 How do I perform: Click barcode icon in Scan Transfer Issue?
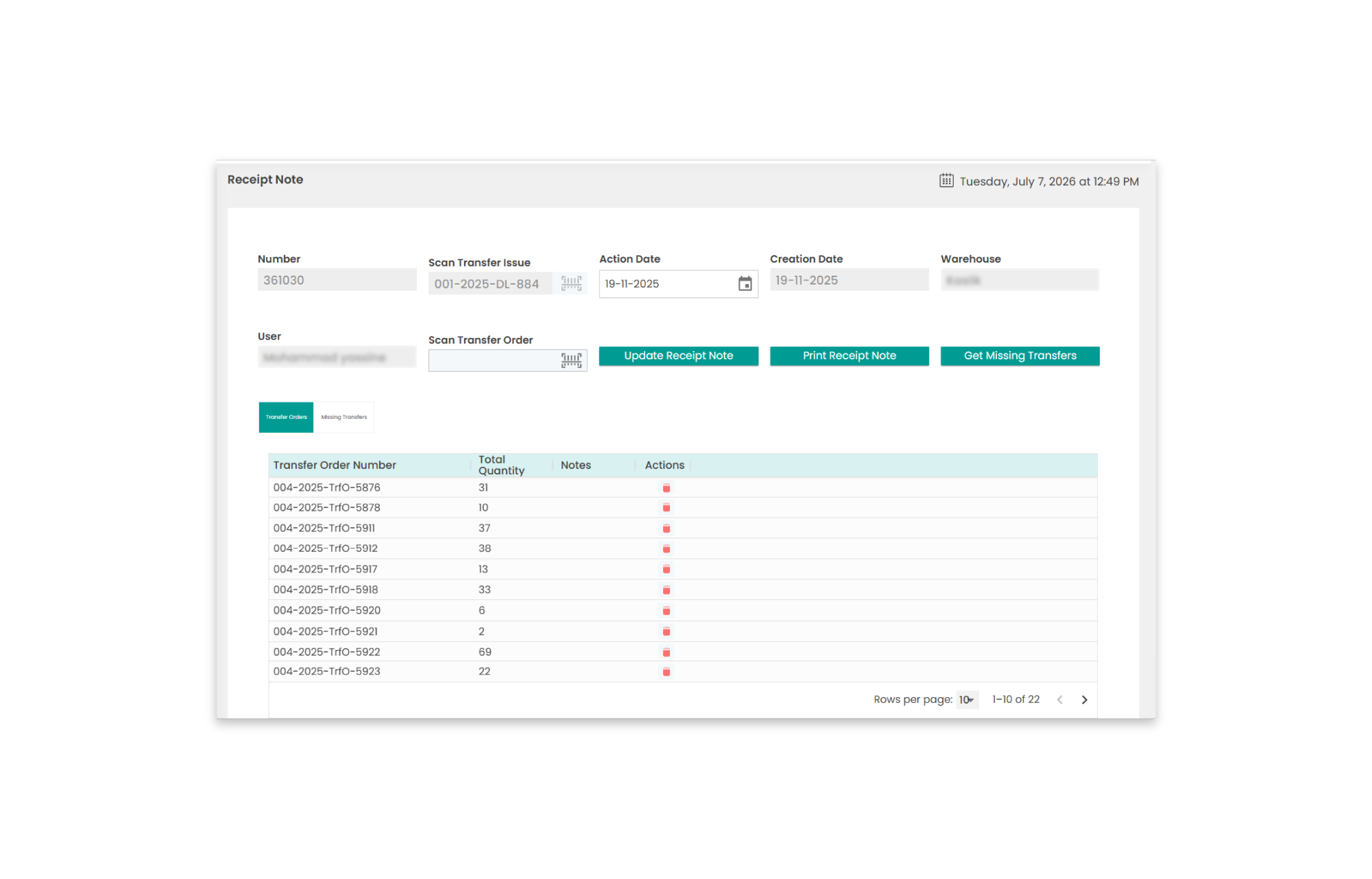(571, 283)
